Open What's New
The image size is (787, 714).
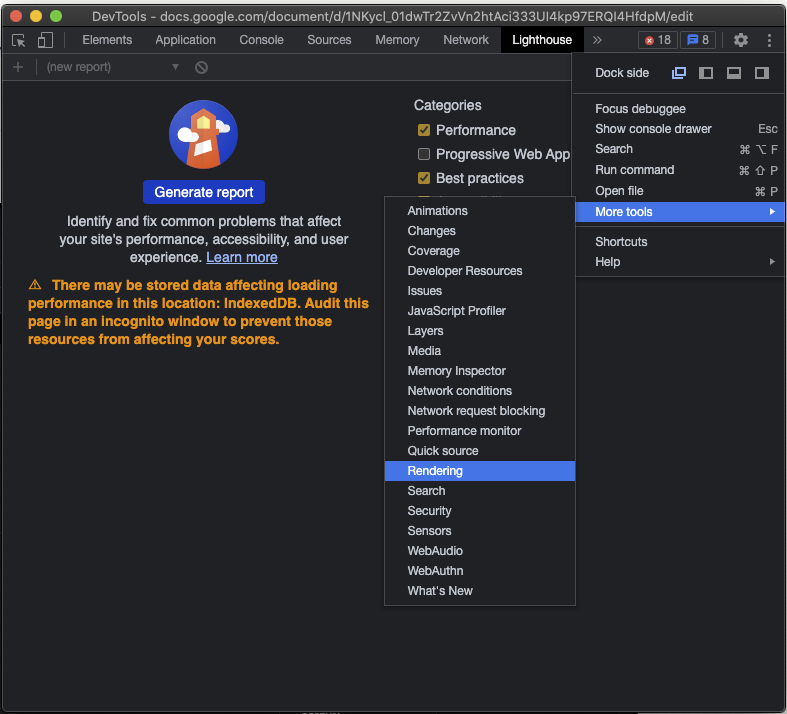click(x=480, y=591)
